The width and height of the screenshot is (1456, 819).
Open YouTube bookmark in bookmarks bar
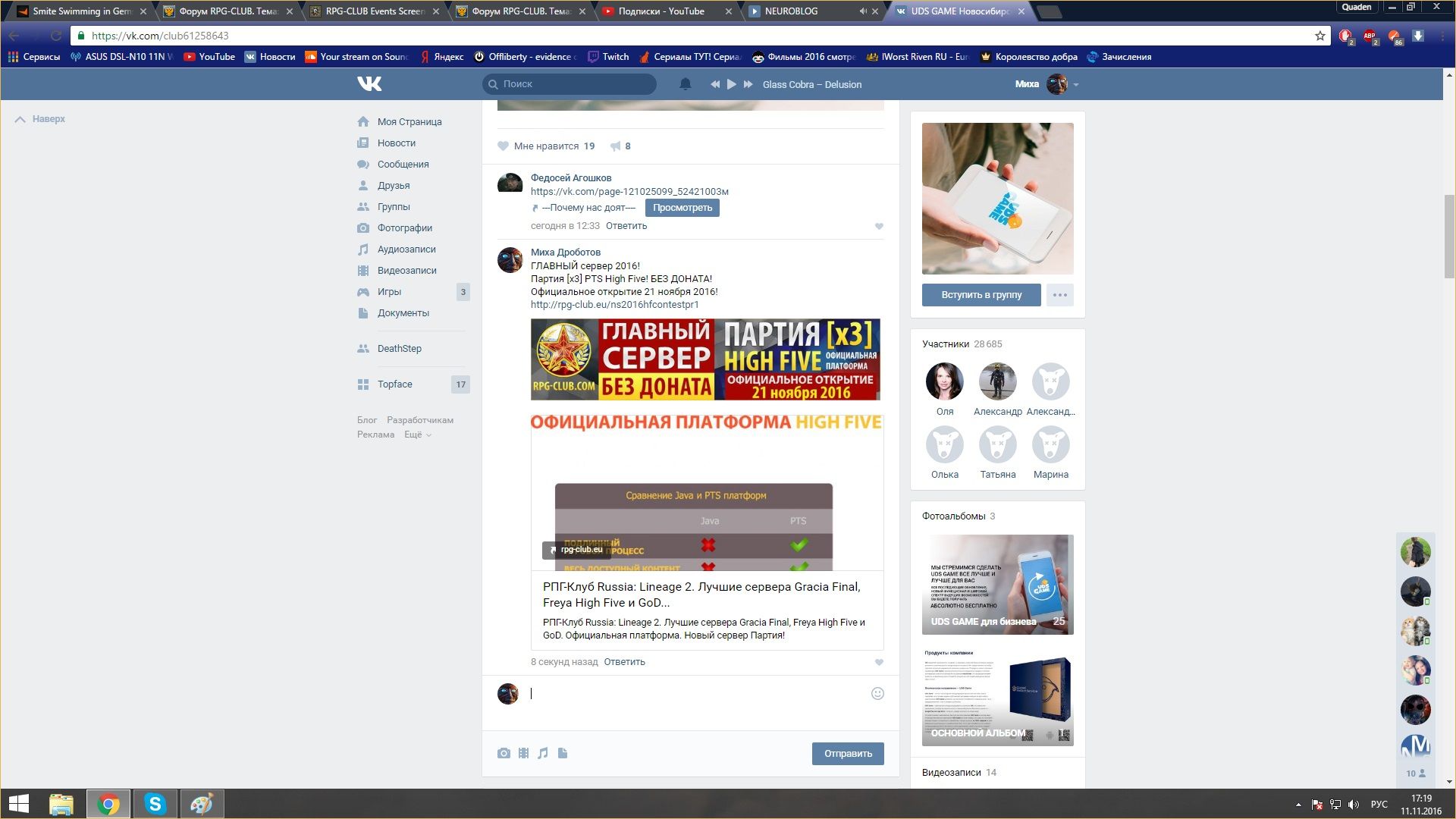(209, 57)
